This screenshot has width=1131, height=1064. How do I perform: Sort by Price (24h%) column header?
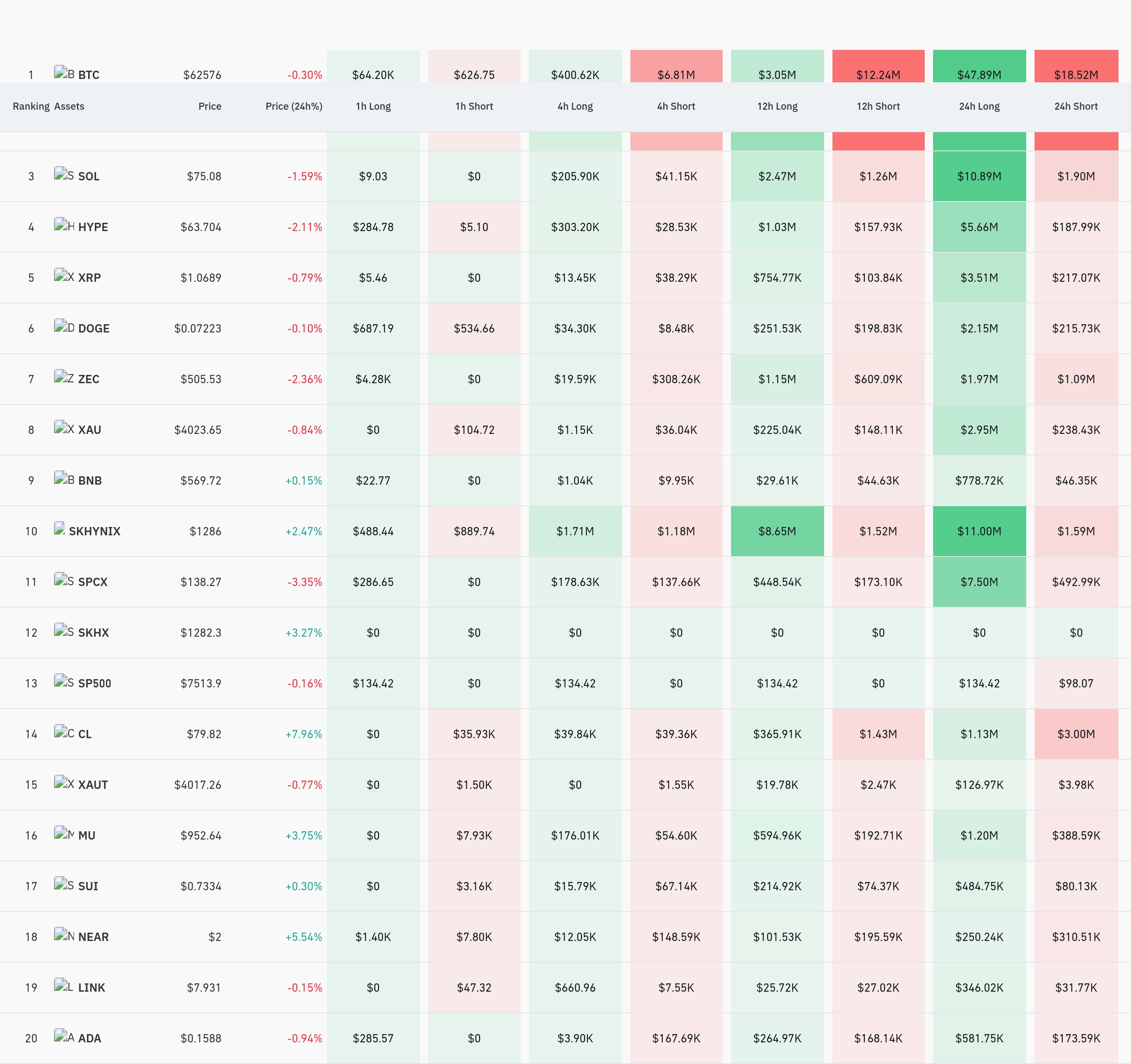click(x=294, y=106)
